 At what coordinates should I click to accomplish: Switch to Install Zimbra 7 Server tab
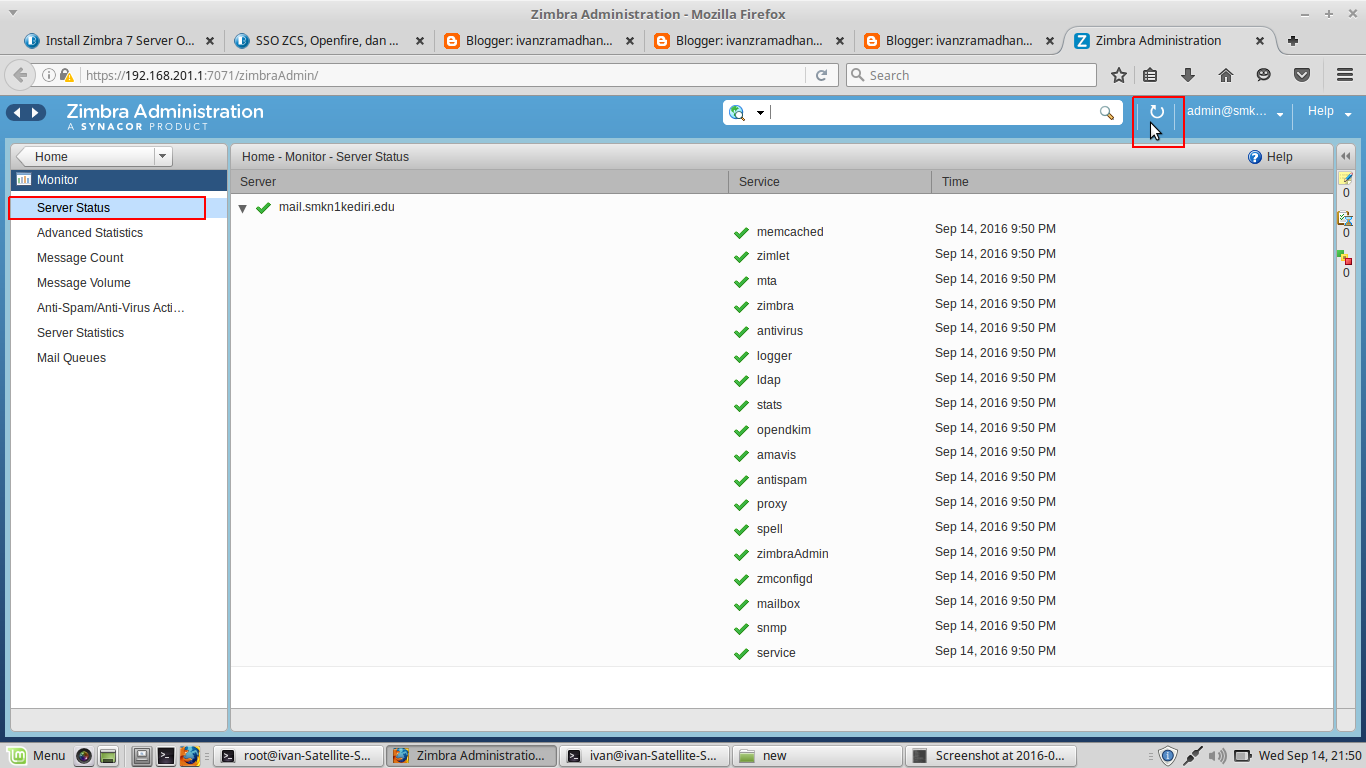tap(120, 41)
